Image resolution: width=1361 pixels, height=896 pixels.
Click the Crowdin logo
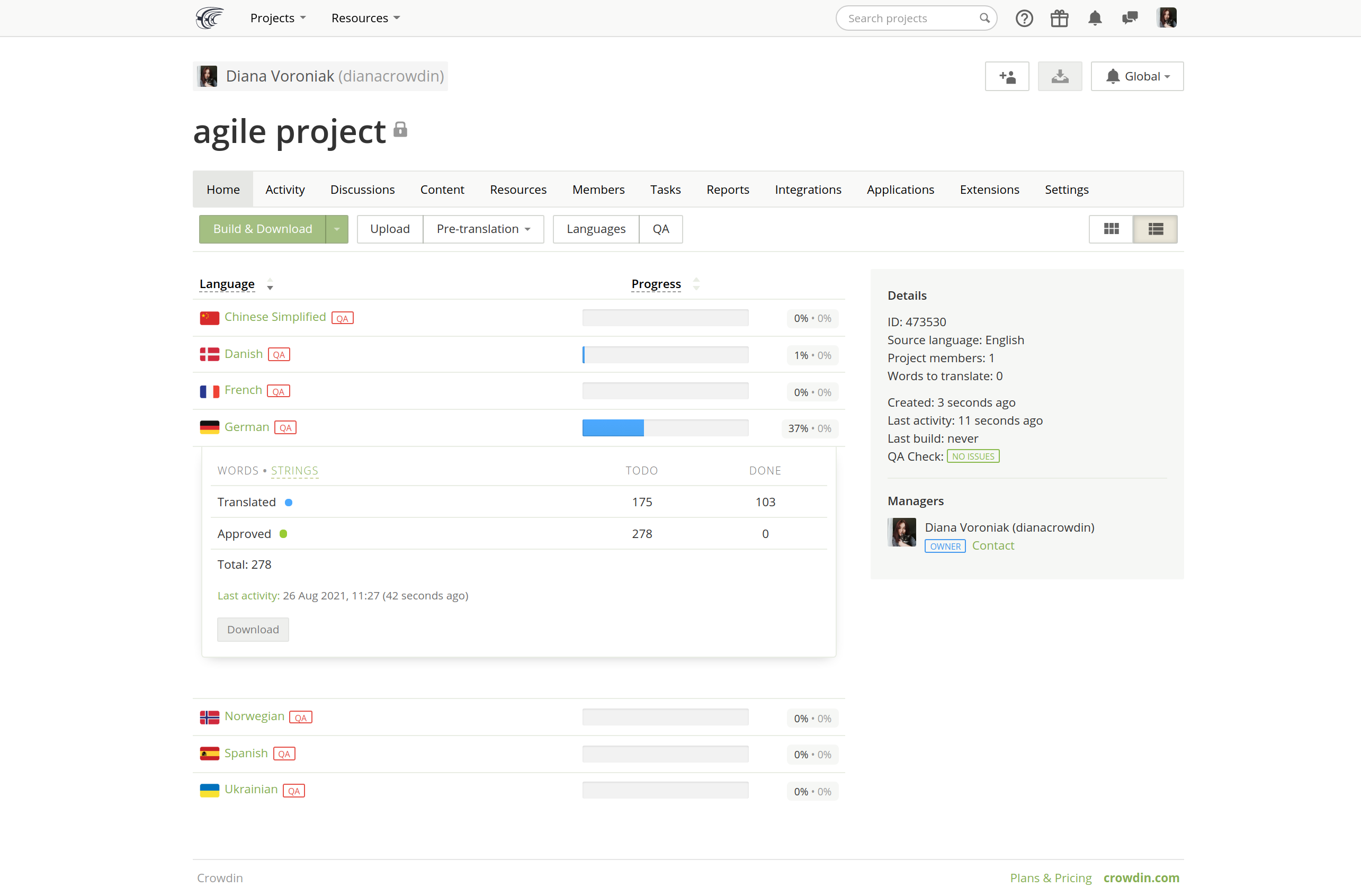tap(209, 17)
